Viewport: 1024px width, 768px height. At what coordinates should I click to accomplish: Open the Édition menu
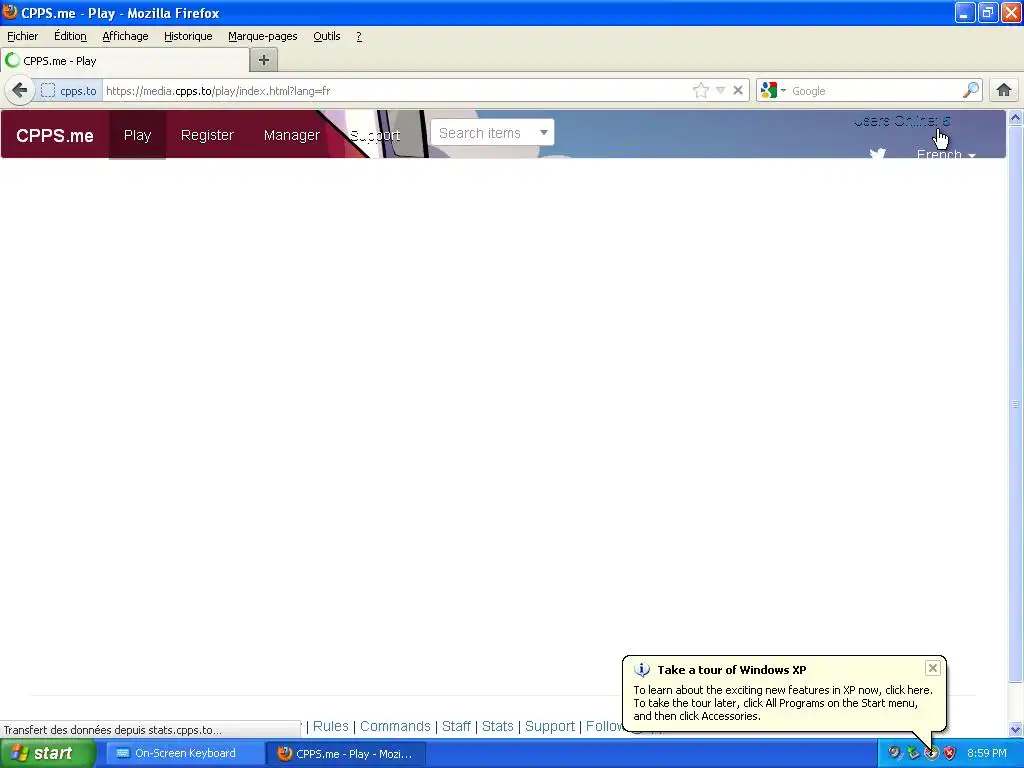point(71,36)
